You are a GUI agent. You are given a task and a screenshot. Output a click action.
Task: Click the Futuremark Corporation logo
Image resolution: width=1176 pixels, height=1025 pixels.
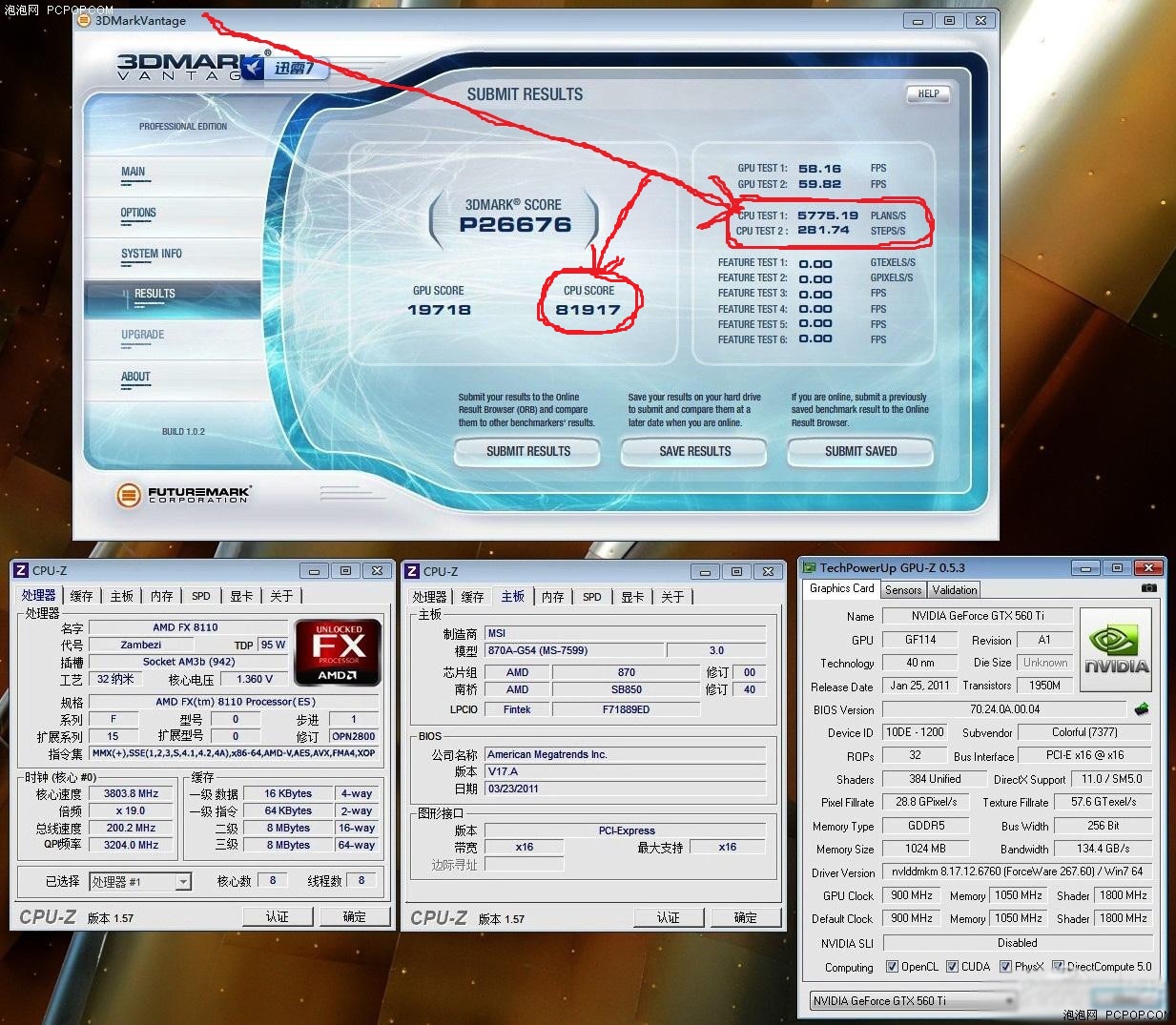click(183, 494)
